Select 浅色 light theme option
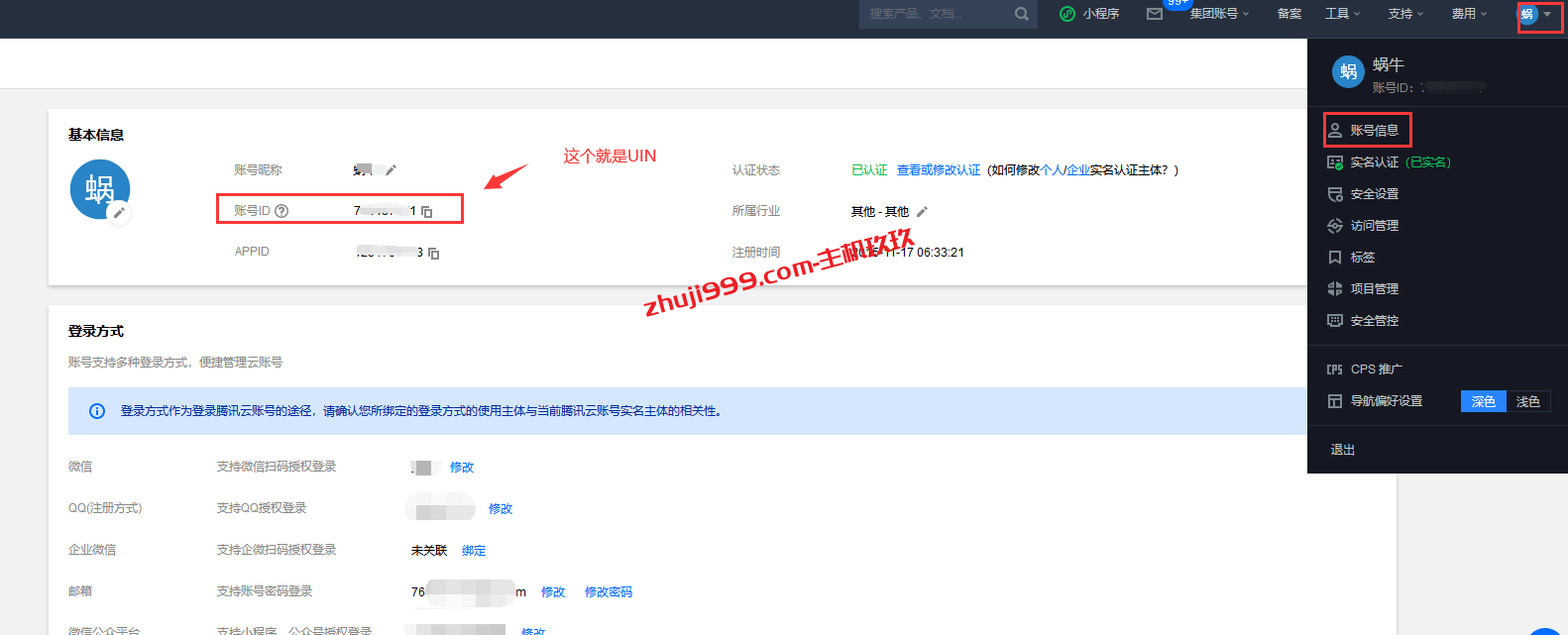 [1528, 401]
